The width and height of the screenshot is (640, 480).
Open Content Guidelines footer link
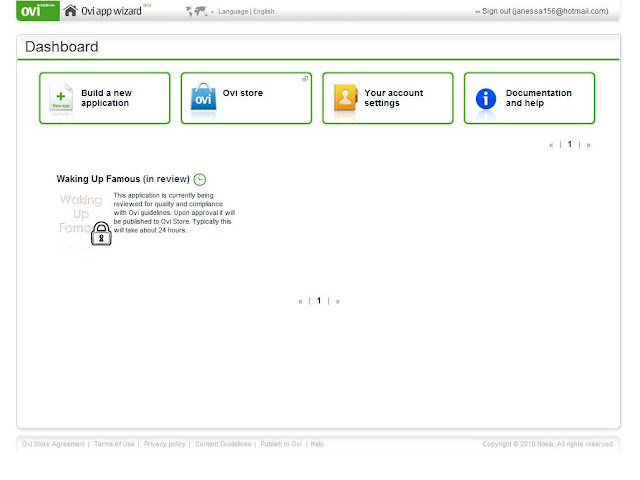pyautogui.click(x=223, y=444)
